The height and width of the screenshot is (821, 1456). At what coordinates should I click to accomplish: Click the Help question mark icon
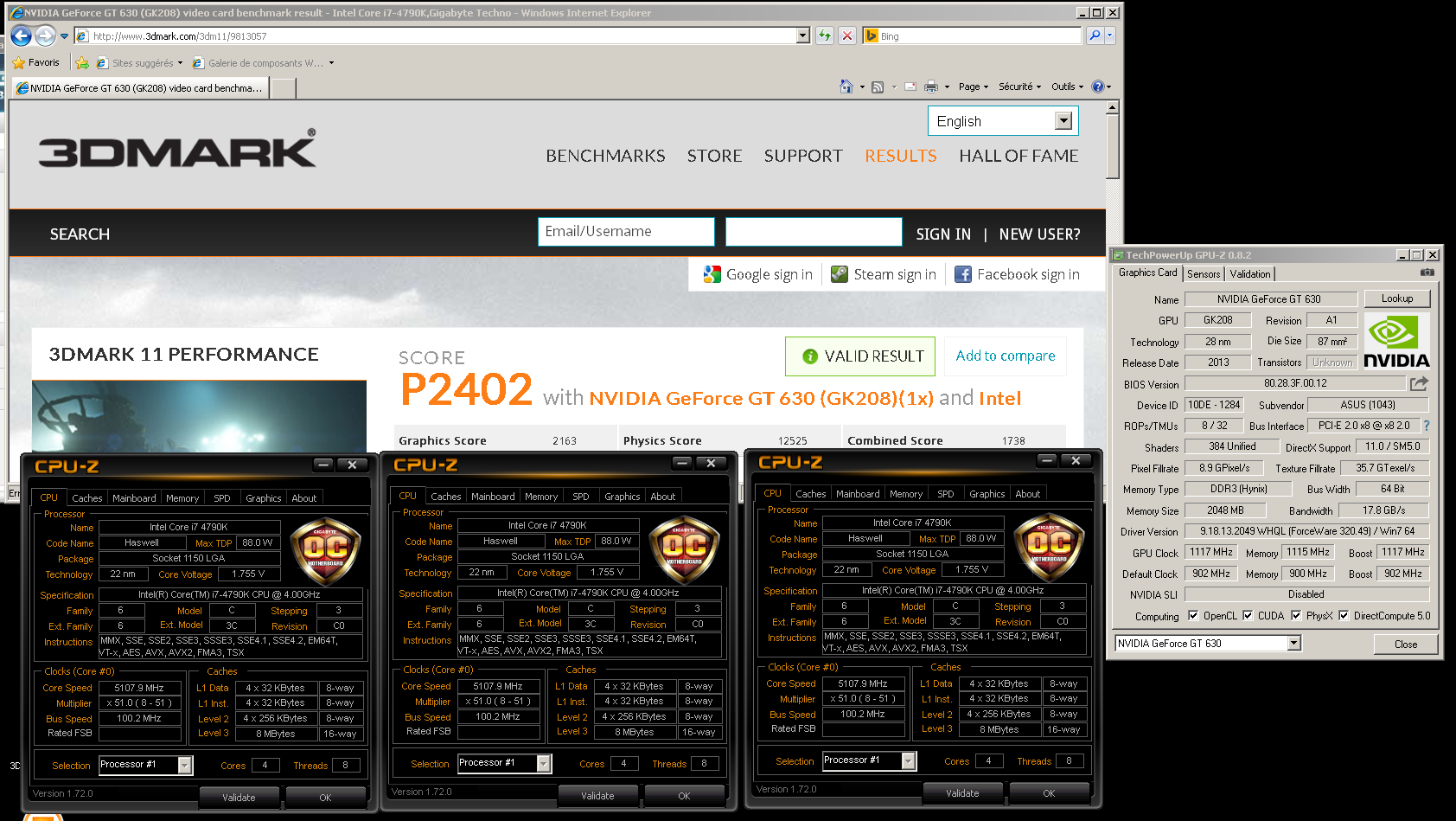point(1097,87)
